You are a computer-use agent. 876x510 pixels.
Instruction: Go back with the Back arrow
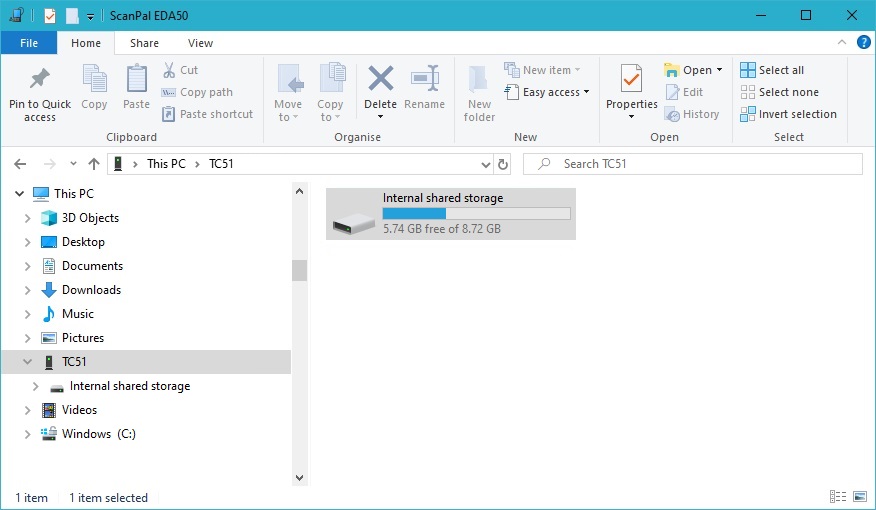pos(20,164)
